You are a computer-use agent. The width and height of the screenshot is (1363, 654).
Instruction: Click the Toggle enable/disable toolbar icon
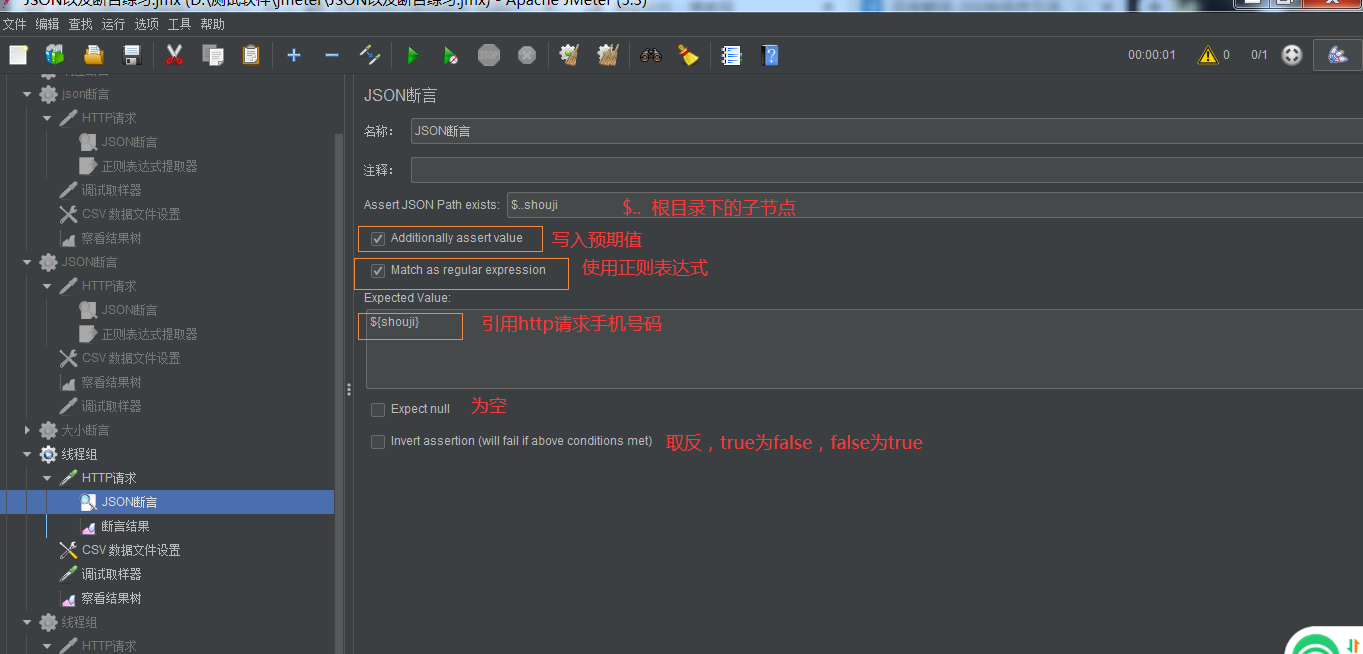[x=370, y=55]
